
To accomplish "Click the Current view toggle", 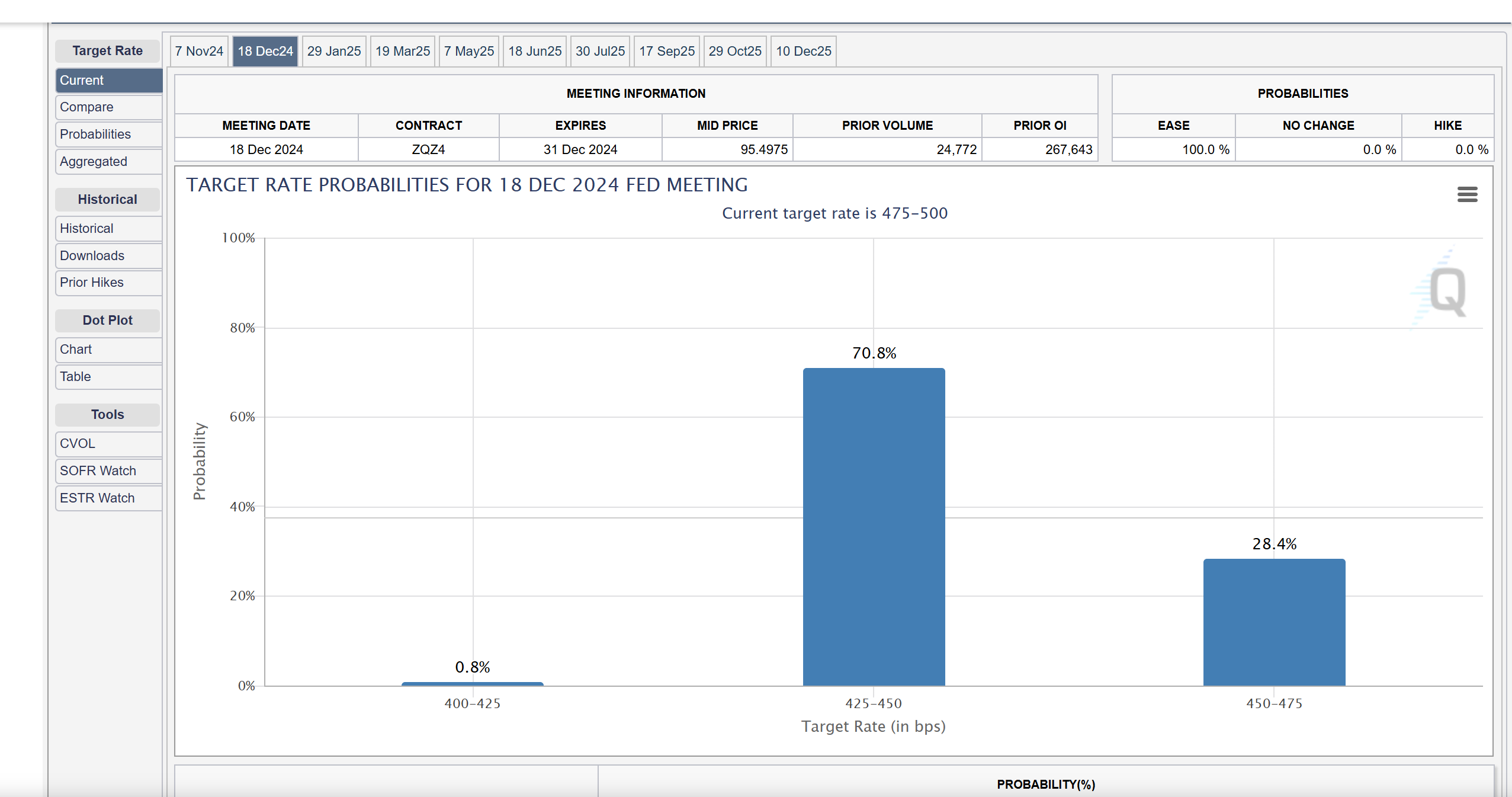I will coord(109,80).
